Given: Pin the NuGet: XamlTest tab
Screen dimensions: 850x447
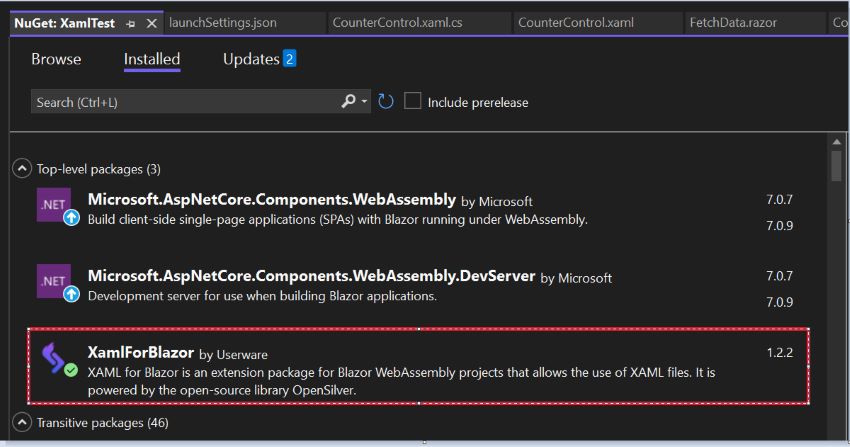Looking at the screenshot, I should click(x=131, y=23).
